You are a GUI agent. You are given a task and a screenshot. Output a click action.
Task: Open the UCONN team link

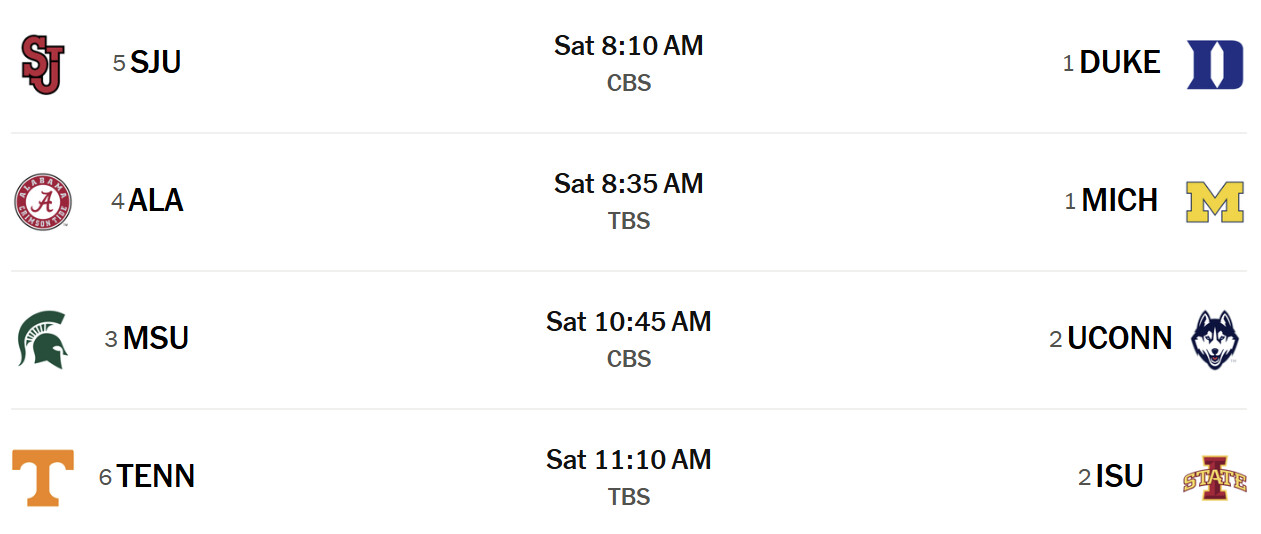point(1119,339)
